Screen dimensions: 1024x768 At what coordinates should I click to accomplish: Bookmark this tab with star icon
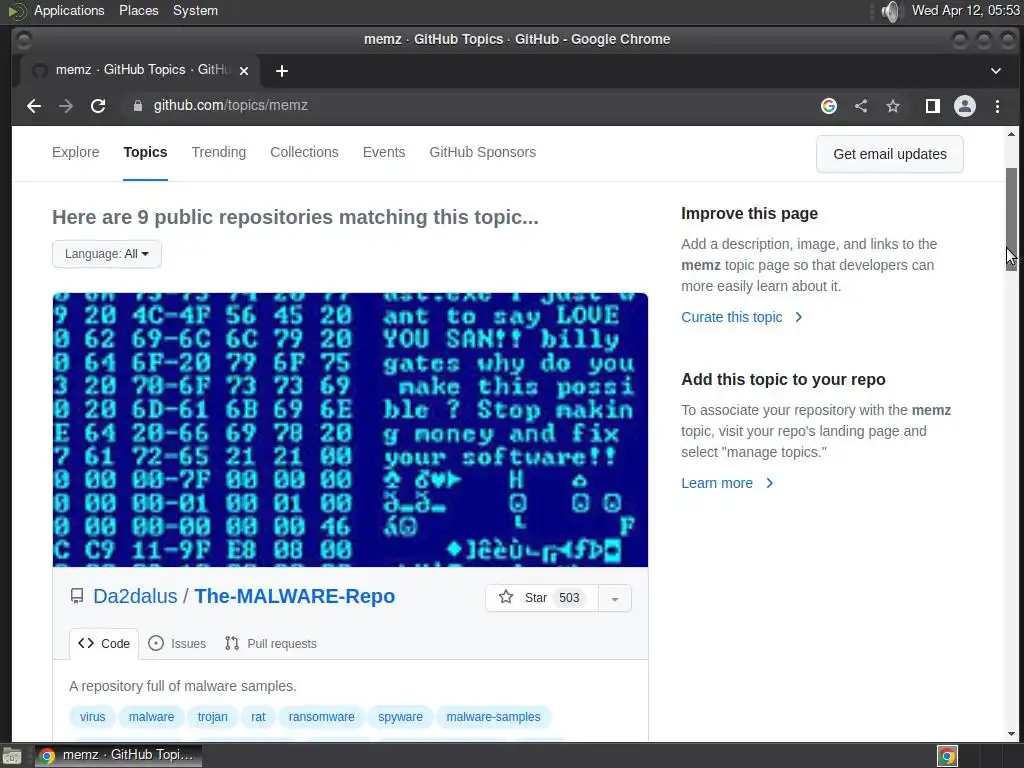pos(893,106)
